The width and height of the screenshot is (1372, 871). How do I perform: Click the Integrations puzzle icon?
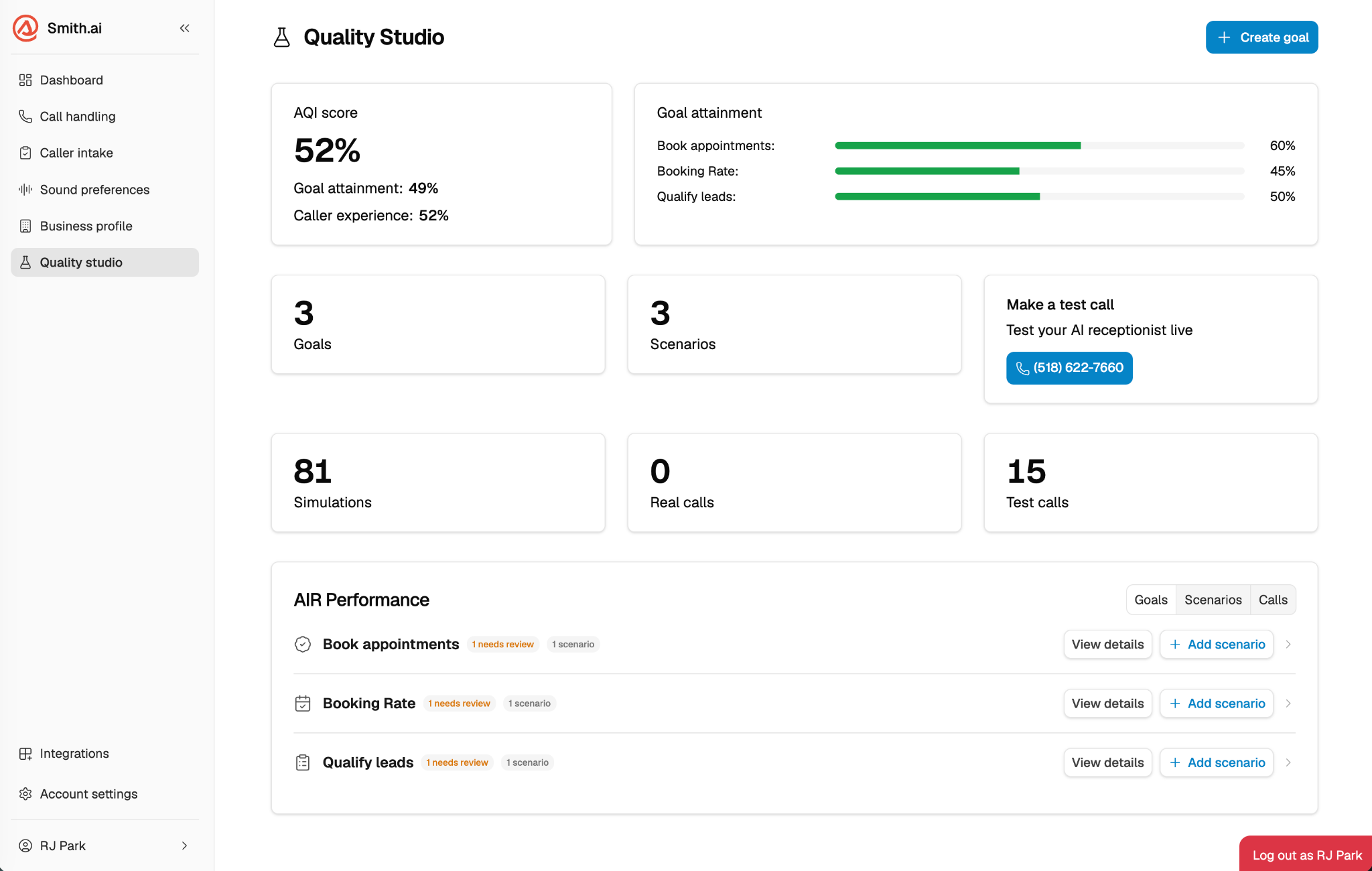coord(25,754)
